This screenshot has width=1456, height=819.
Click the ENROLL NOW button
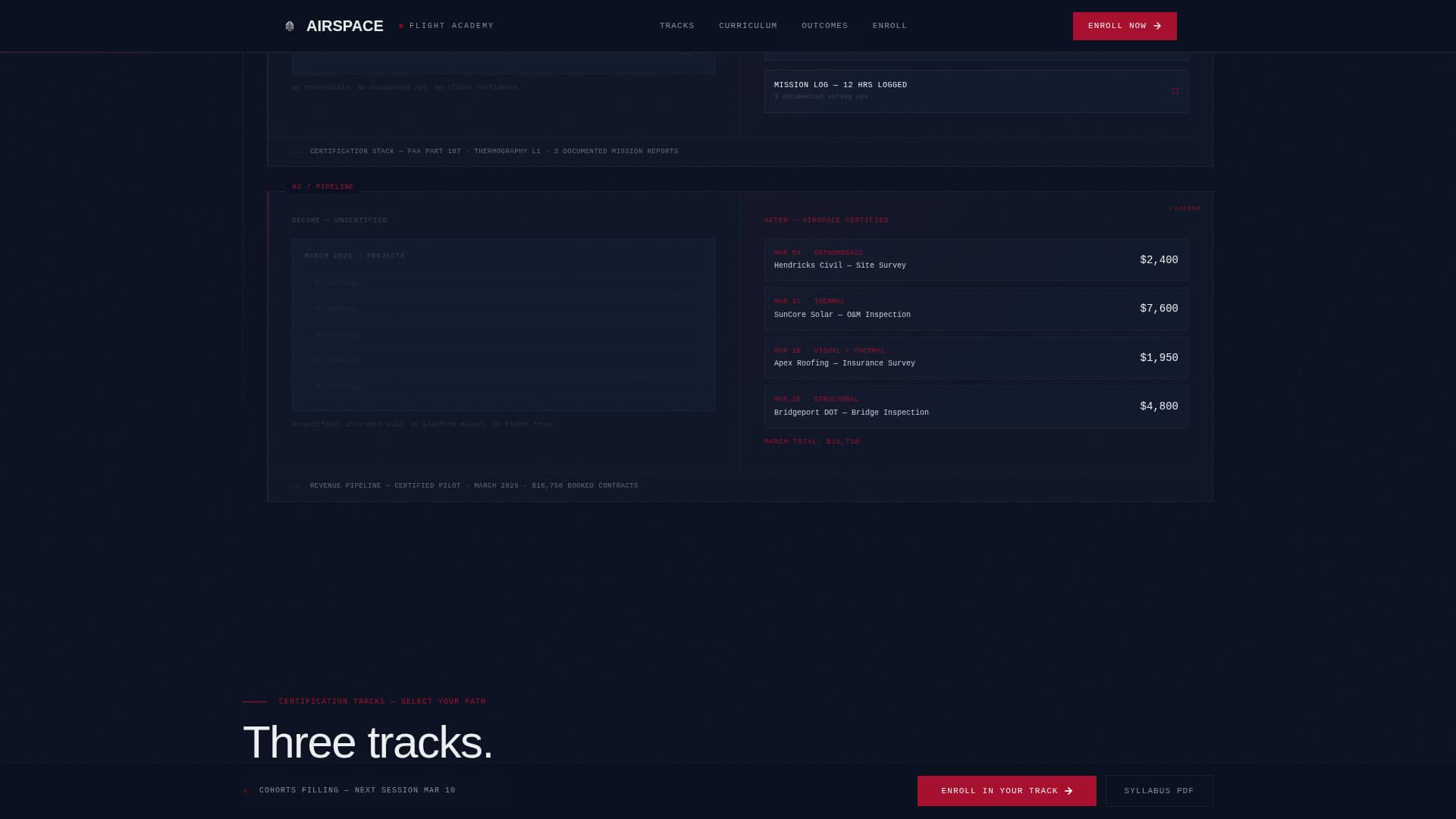1125,25
